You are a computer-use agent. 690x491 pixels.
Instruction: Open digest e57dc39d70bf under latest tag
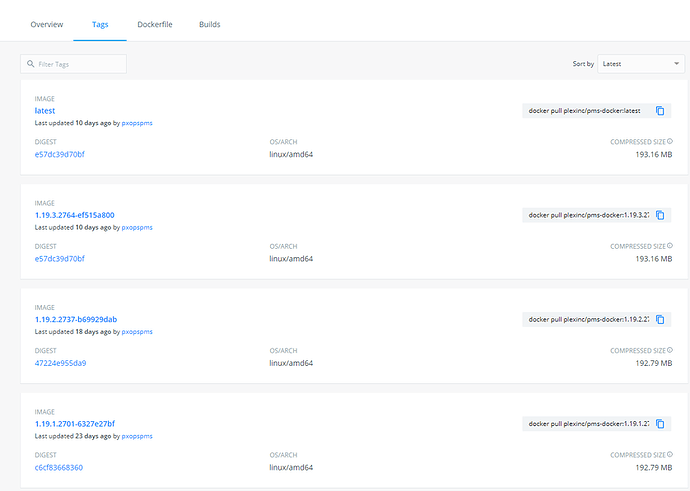60,155
